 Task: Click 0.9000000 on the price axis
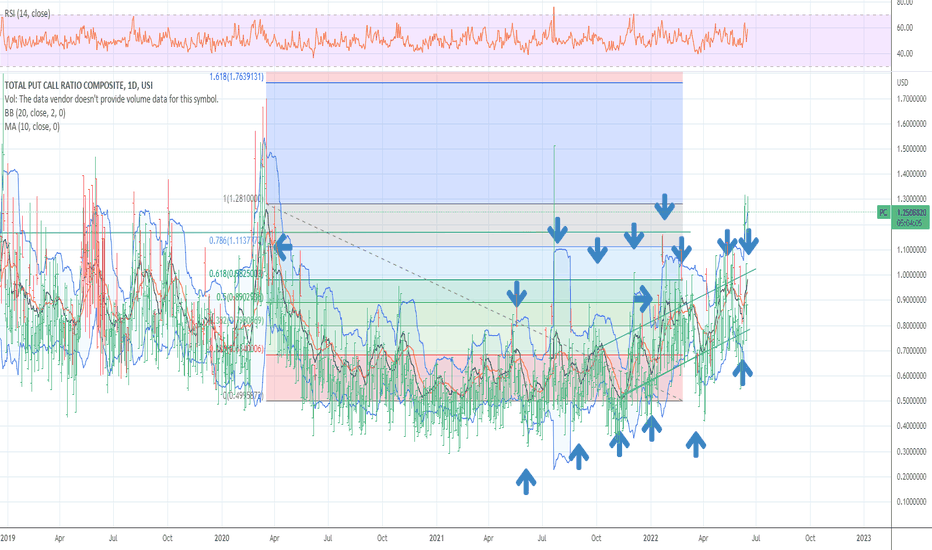coord(911,300)
